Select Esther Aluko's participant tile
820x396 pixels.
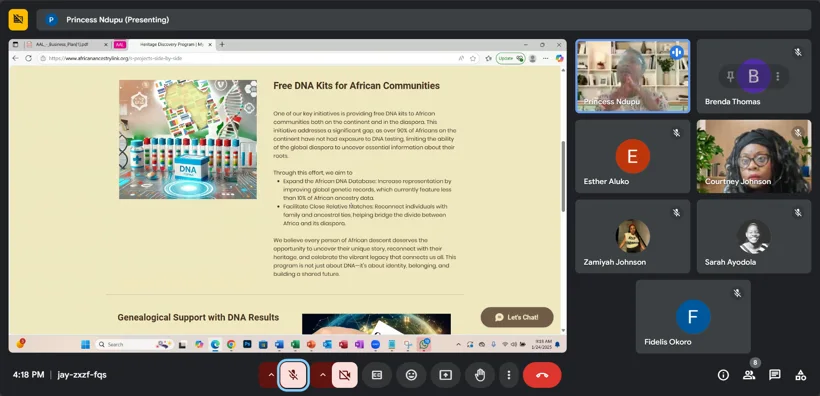click(632, 156)
